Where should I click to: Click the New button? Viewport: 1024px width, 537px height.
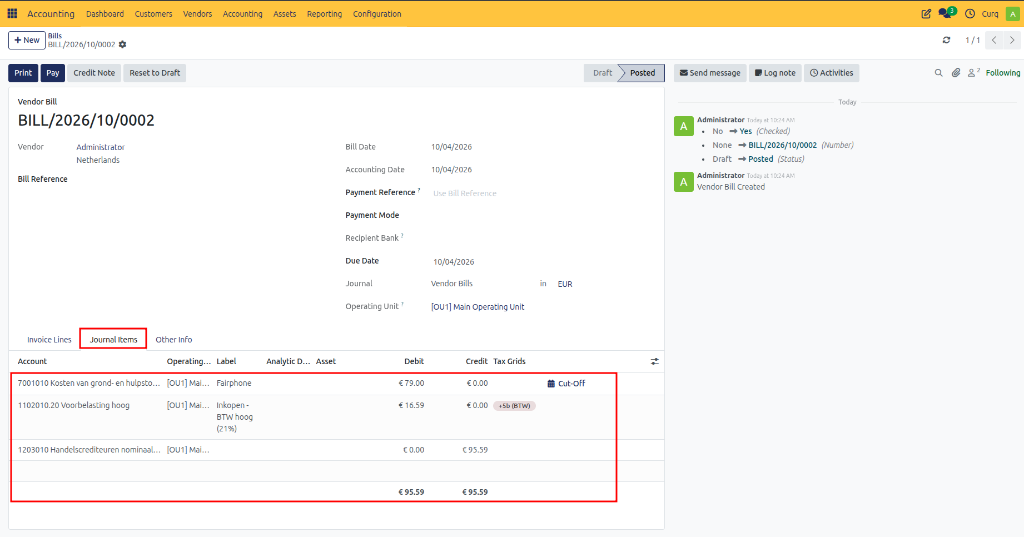[x=27, y=40]
